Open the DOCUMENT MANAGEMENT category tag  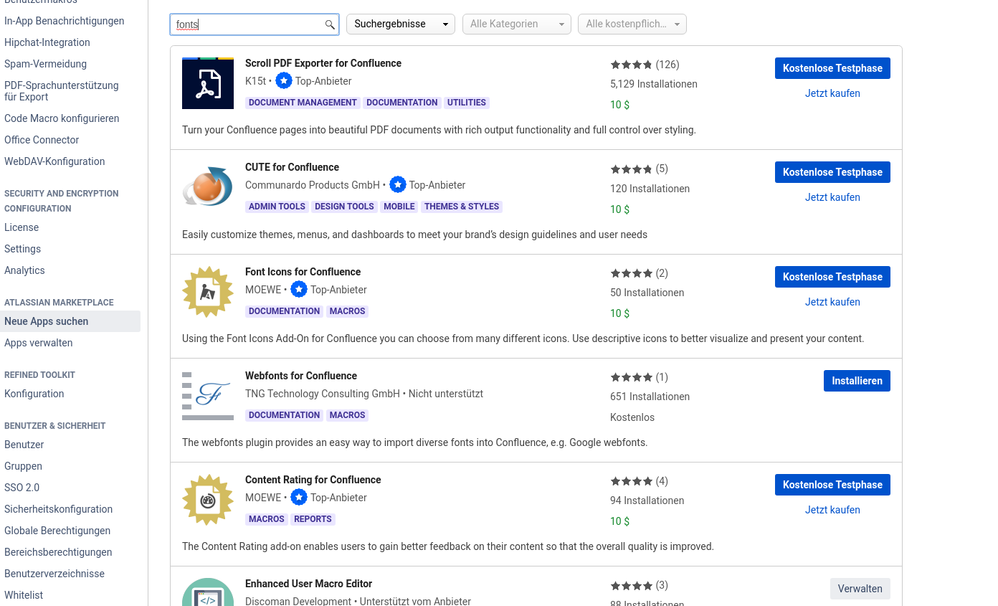tap(302, 102)
